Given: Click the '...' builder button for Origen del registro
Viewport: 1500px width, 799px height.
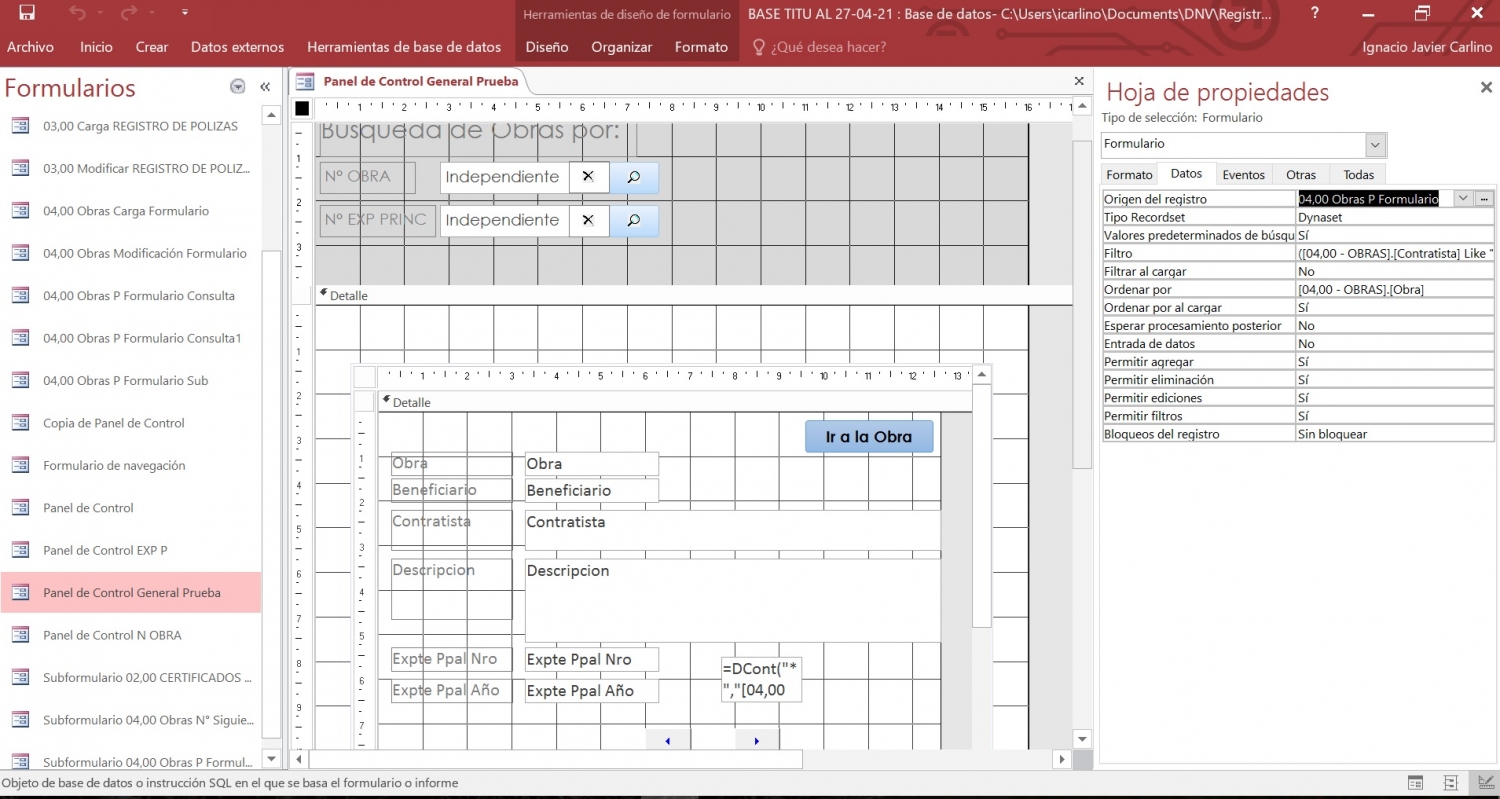Looking at the screenshot, I should point(1485,198).
